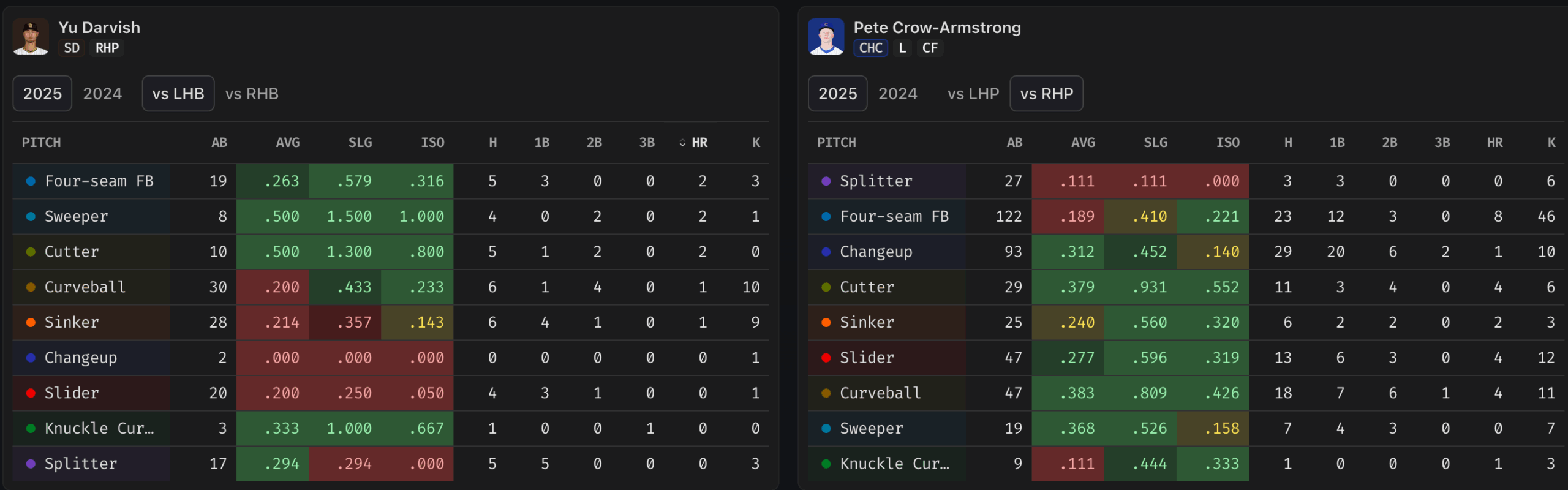Click Sweeper's 1.500 SLG cell for Darvish
1568x490 pixels.
click(x=349, y=217)
